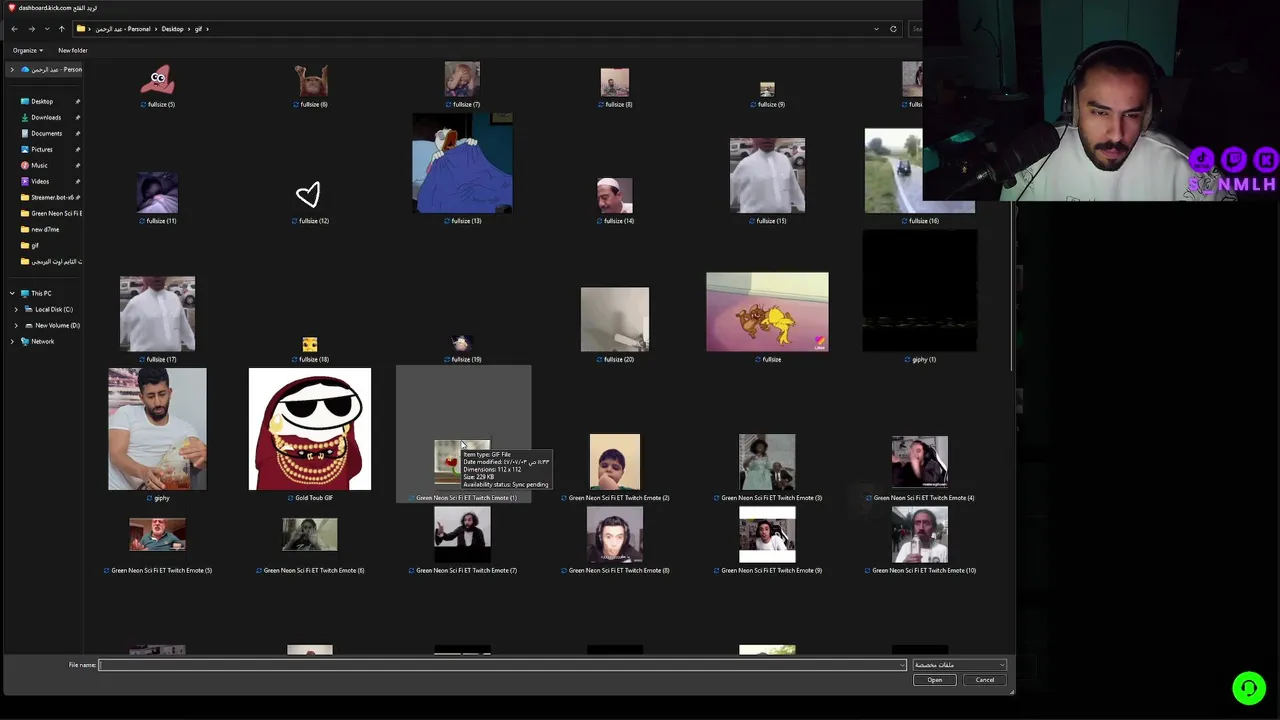1280x720 pixels.
Task: Select the fullsize (16) road gif
Action: click(919, 171)
